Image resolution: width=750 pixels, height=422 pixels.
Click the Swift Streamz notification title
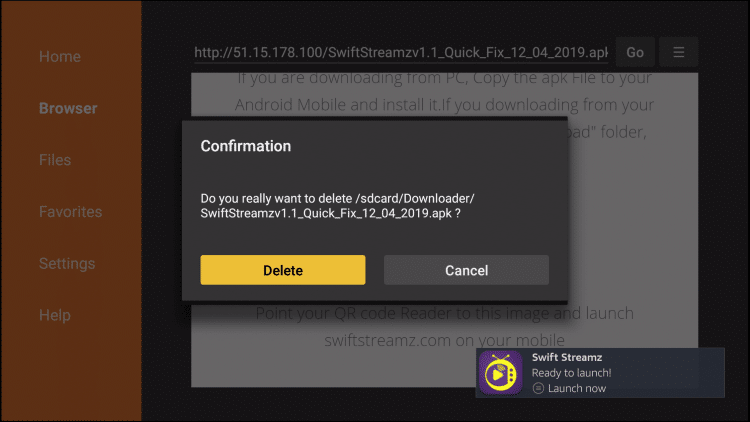(x=567, y=357)
